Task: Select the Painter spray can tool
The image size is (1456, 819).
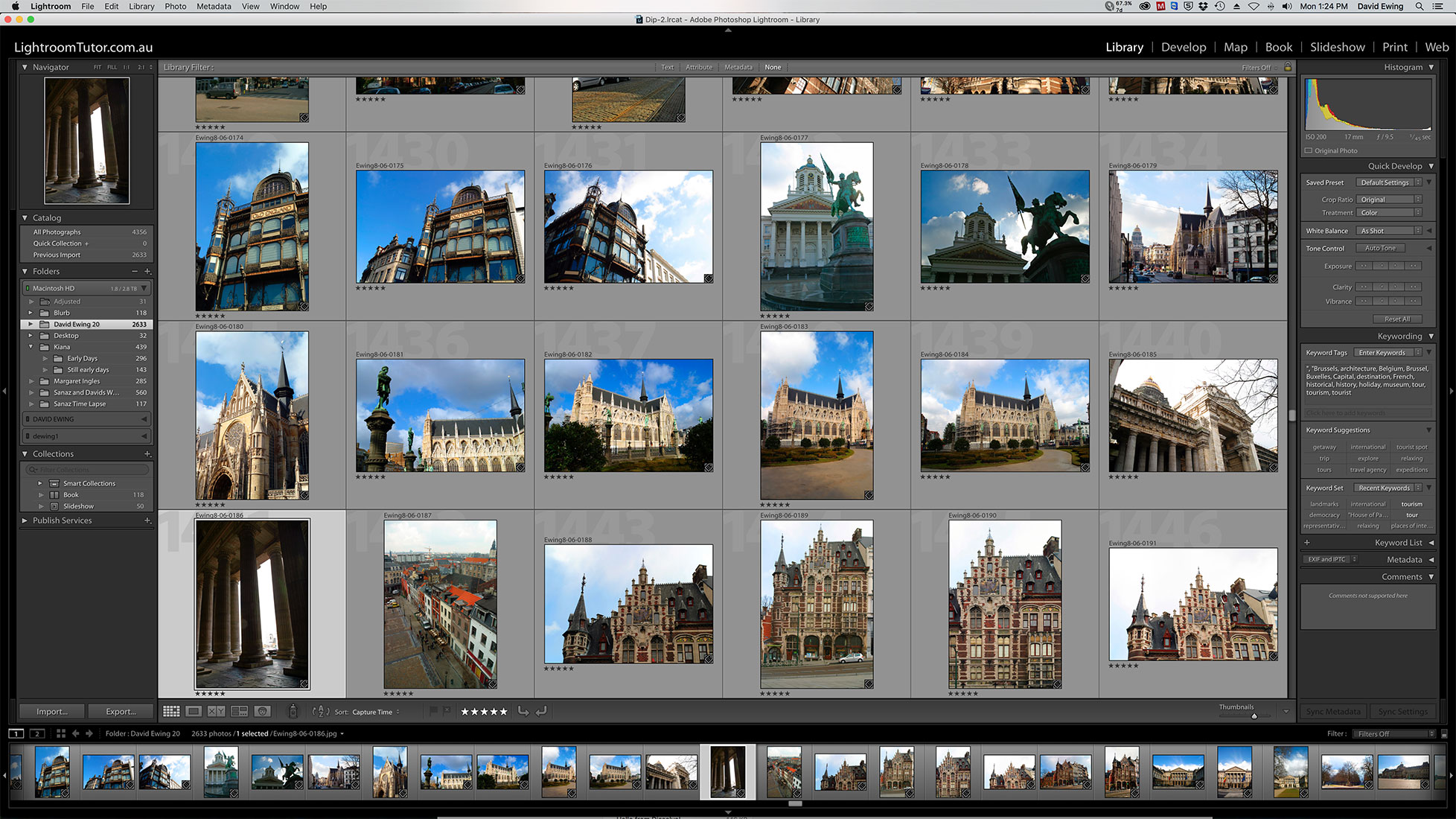Action: (293, 711)
